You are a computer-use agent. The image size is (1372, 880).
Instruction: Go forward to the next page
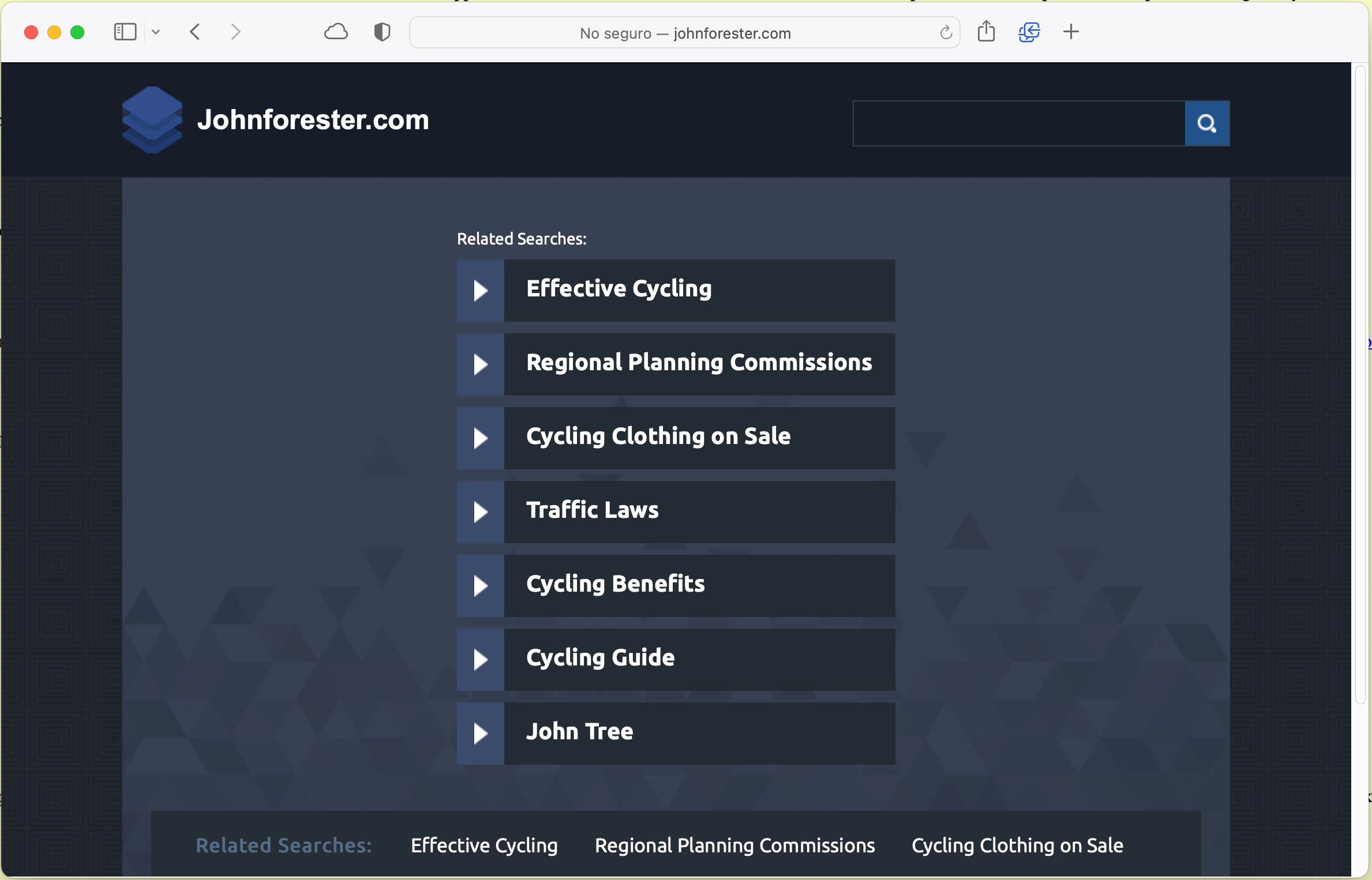point(235,32)
